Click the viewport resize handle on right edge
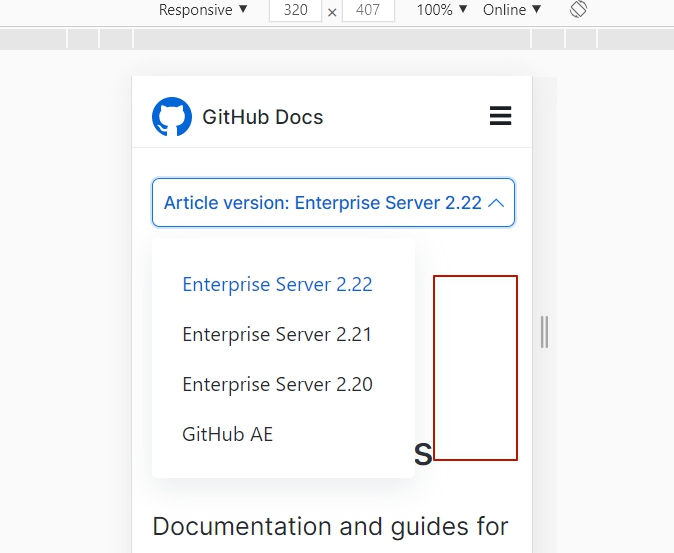The image size is (674, 553). (544, 332)
